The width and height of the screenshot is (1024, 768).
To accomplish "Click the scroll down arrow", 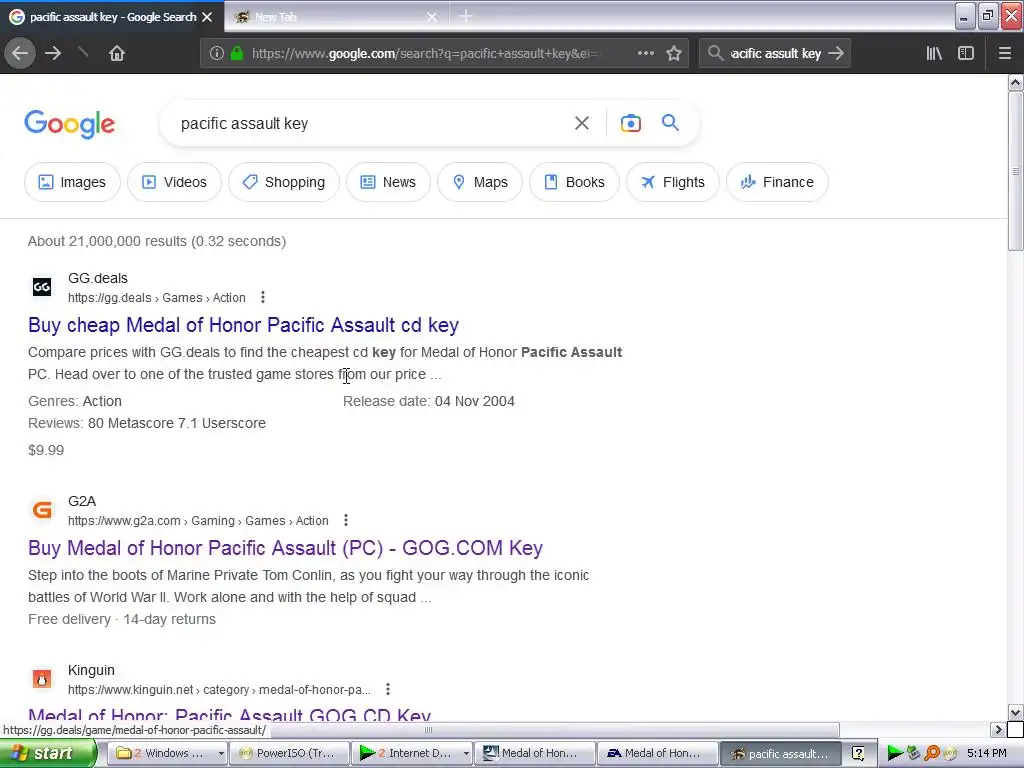I will coord(1015,712).
